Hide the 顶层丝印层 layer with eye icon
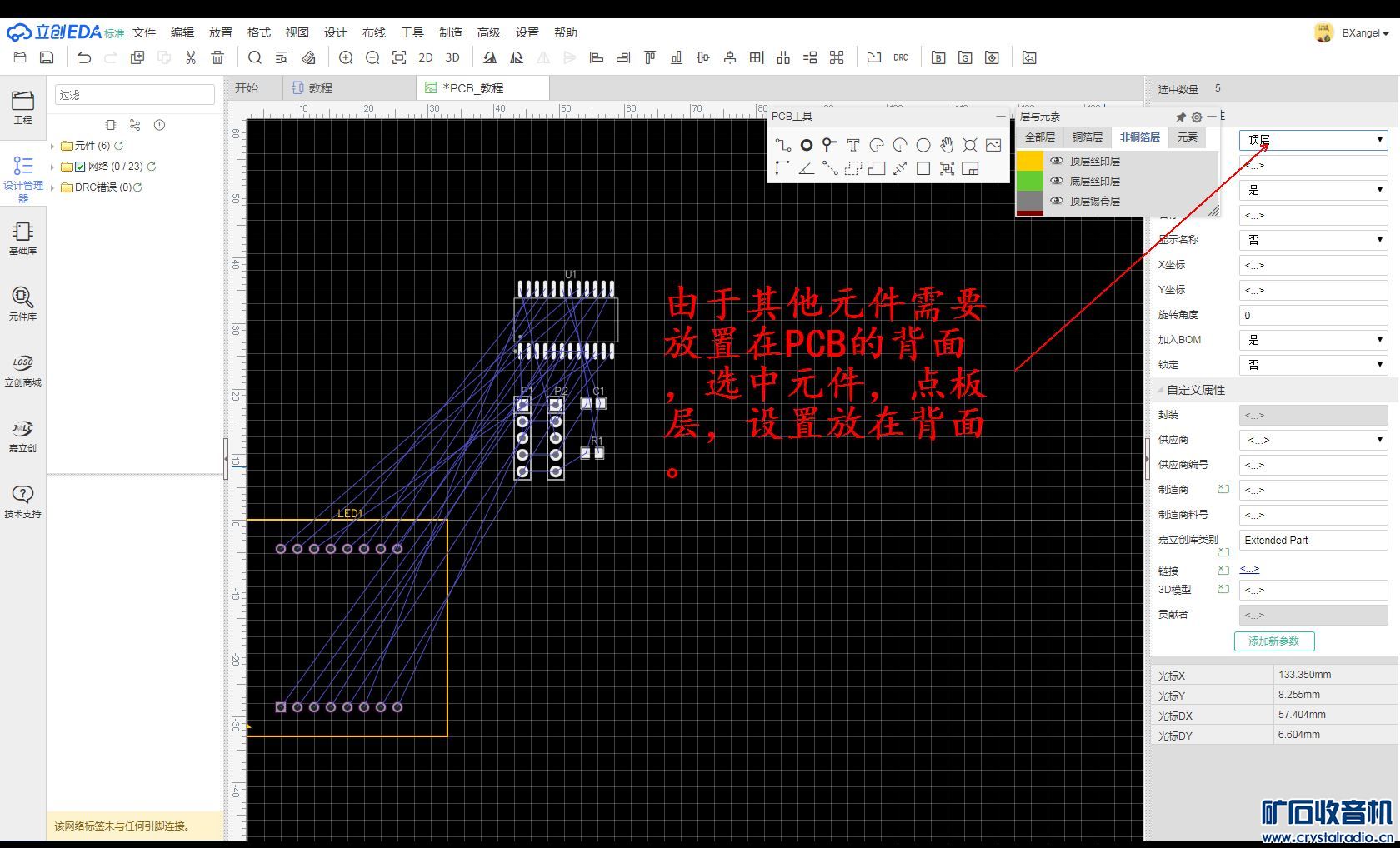1400x848 pixels. (x=1057, y=161)
